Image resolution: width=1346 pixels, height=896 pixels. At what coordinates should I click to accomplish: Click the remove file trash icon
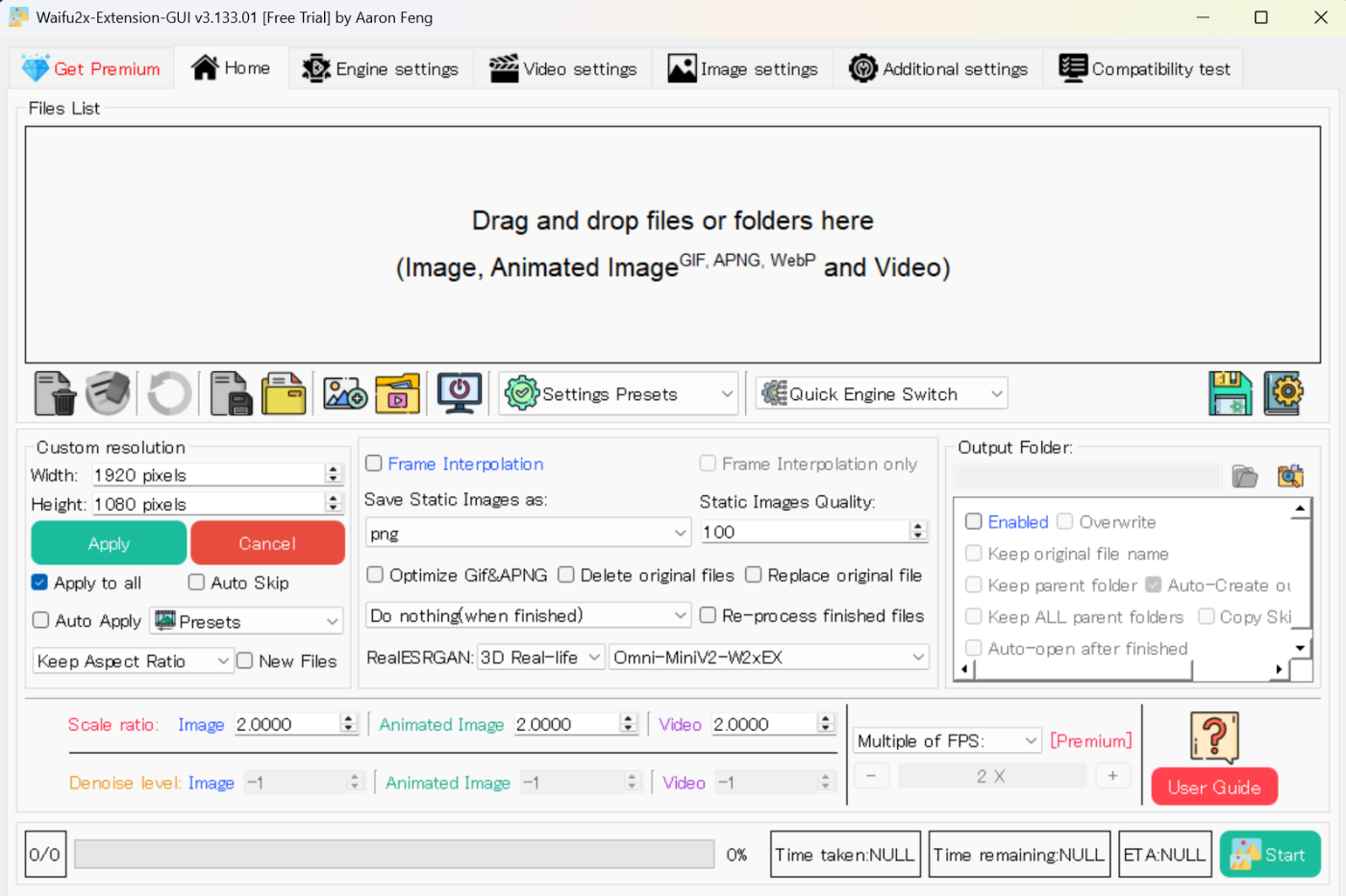[55, 393]
